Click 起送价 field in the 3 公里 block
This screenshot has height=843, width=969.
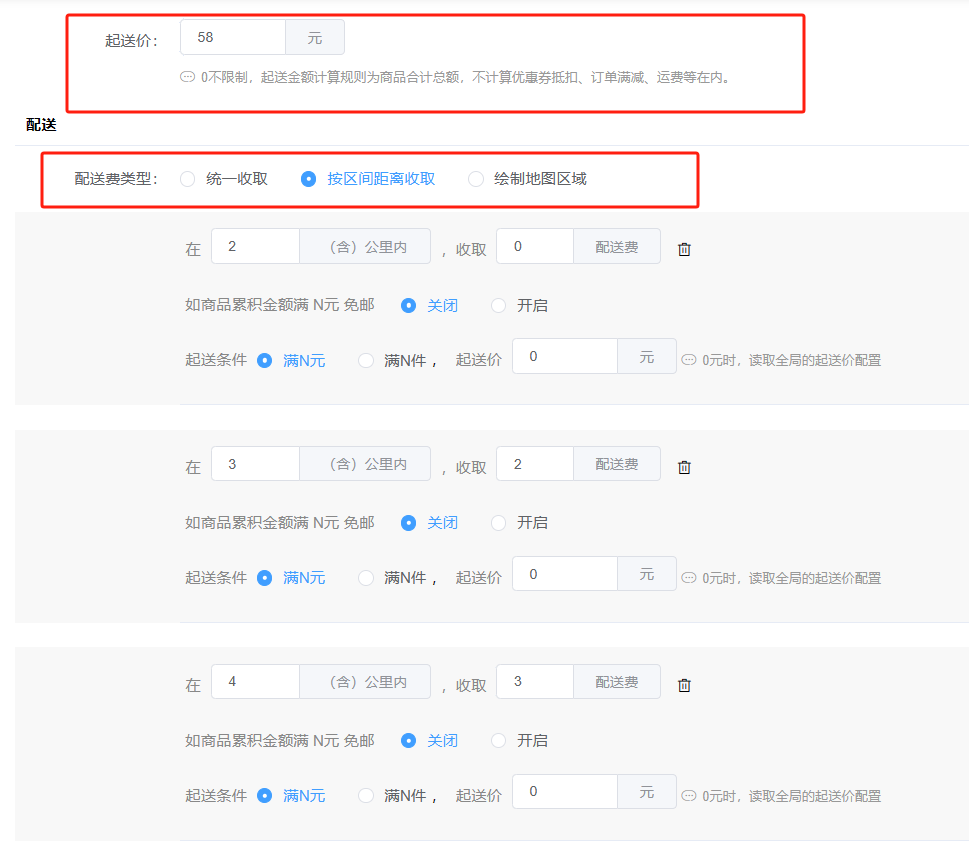(x=565, y=574)
